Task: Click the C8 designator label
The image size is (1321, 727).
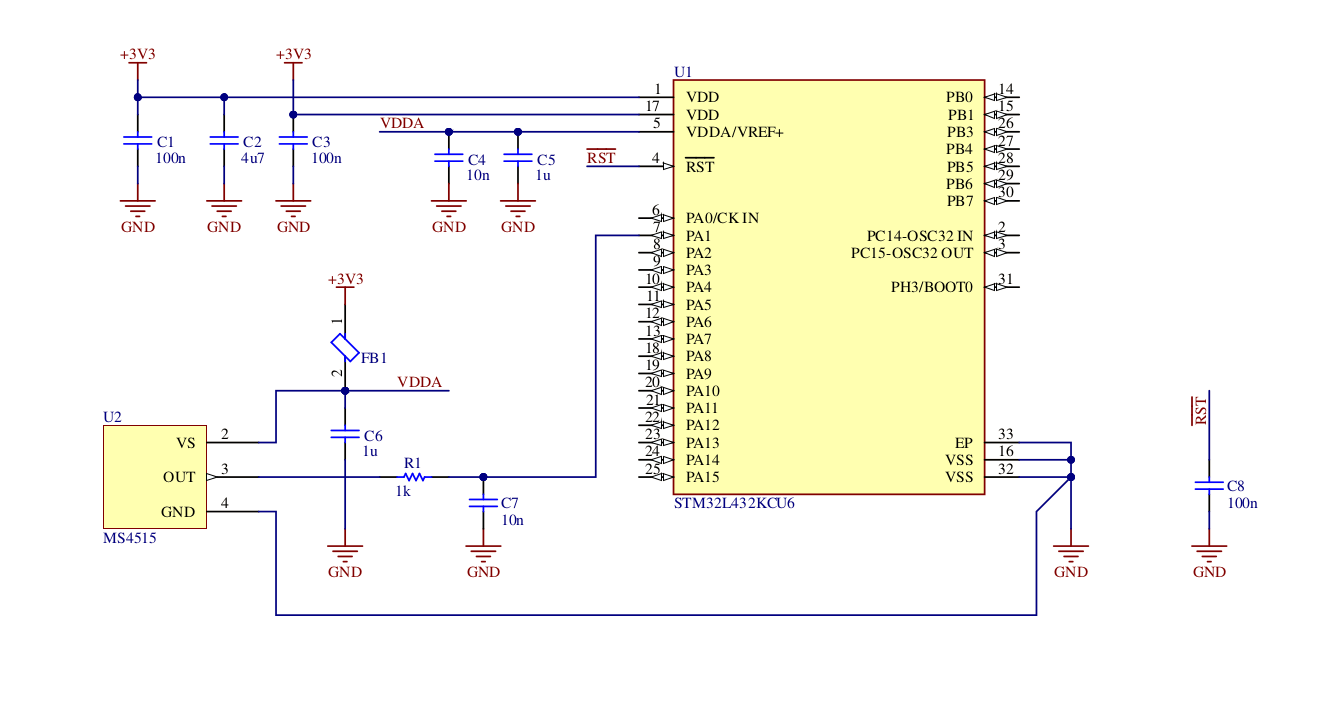Action: (1236, 486)
